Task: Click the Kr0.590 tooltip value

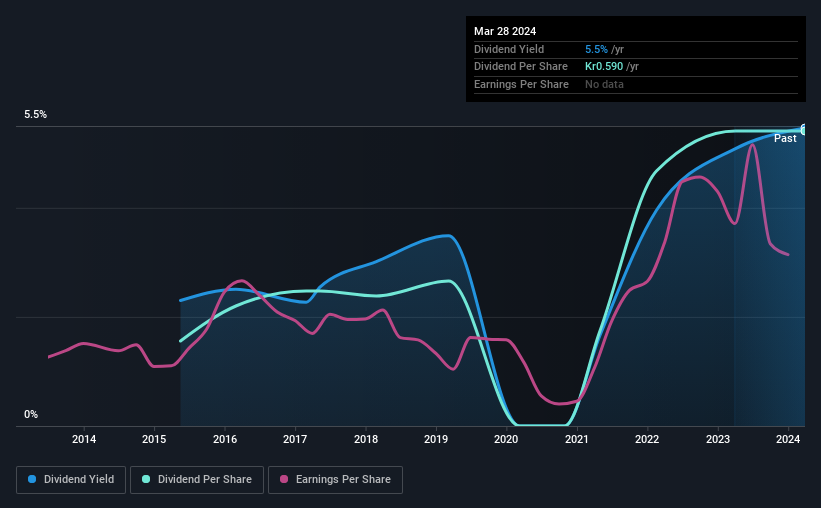Action: (x=604, y=67)
